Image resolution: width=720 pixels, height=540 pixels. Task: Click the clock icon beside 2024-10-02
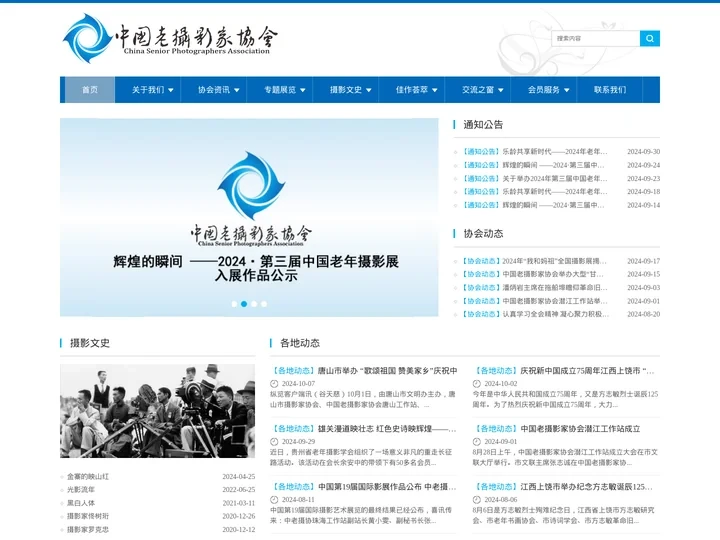(x=477, y=384)
